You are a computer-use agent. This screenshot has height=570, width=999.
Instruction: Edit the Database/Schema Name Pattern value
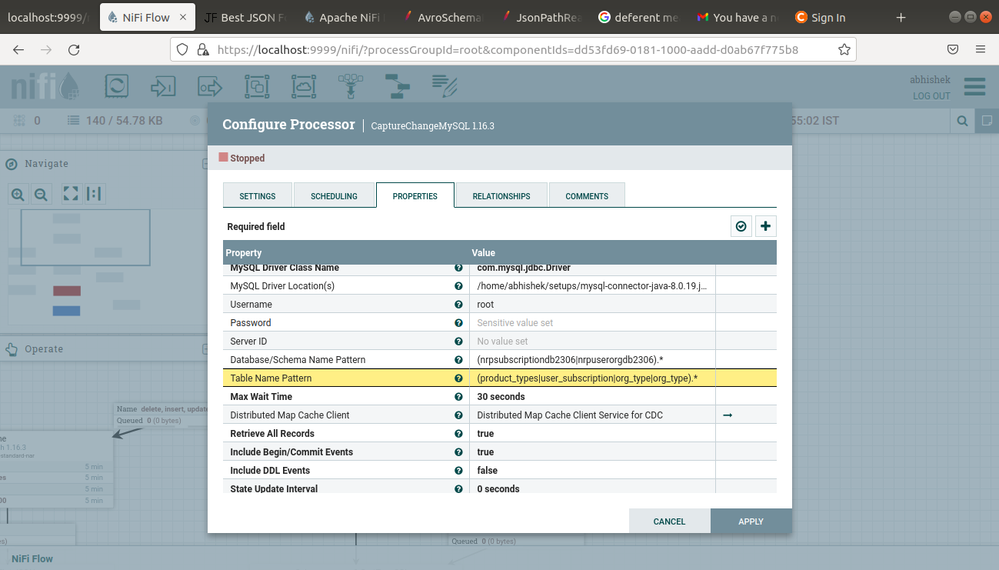pyautogui.click(x=590, y=360)
